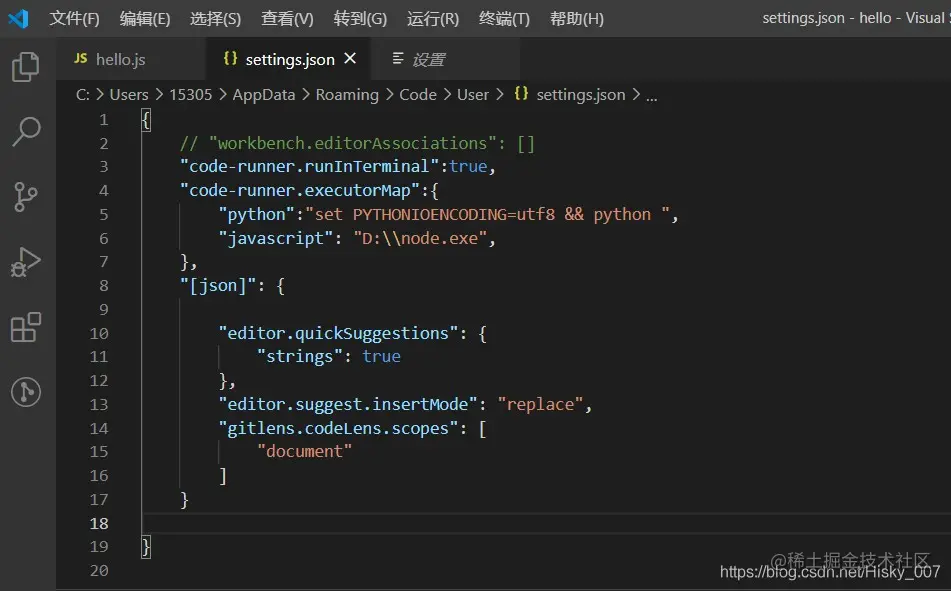Click the Roaming breadcrumb segment
Viewport: 951px width, 591px height.
347,95
